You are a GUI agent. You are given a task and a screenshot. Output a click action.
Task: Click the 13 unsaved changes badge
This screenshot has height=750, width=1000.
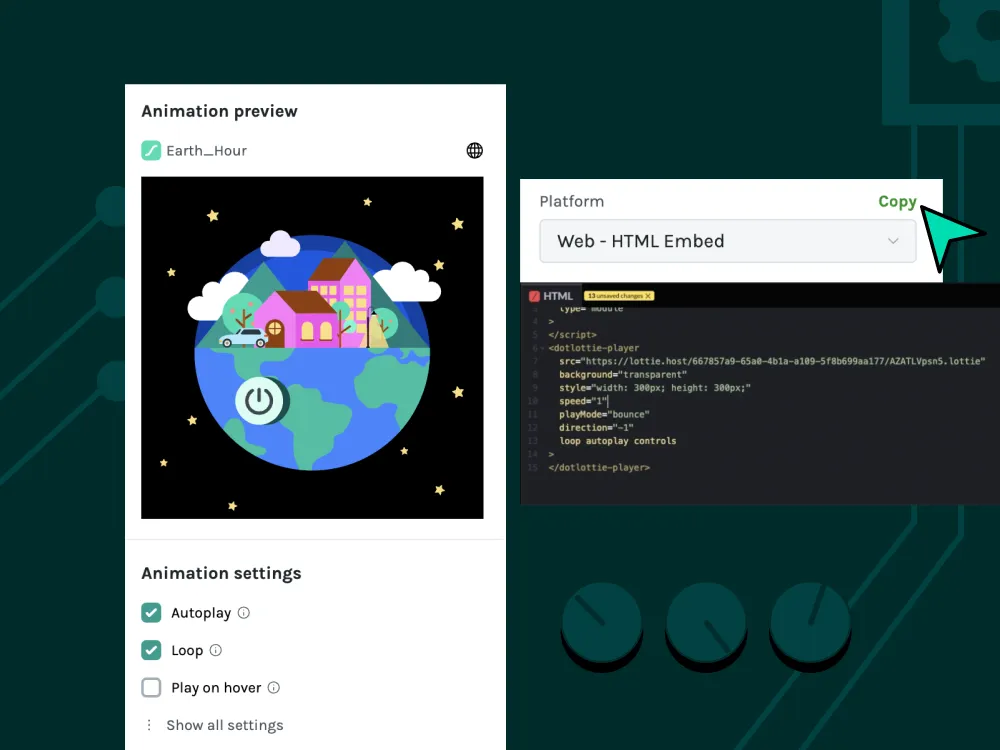(x=619, y=296)
